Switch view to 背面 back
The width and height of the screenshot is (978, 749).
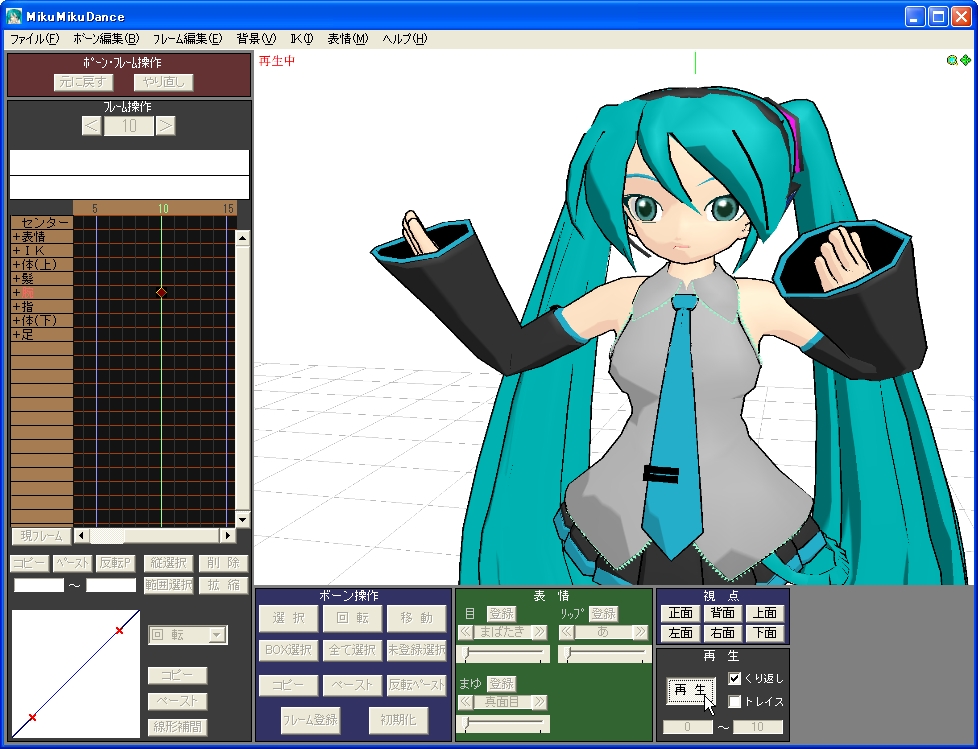(723, 613)
